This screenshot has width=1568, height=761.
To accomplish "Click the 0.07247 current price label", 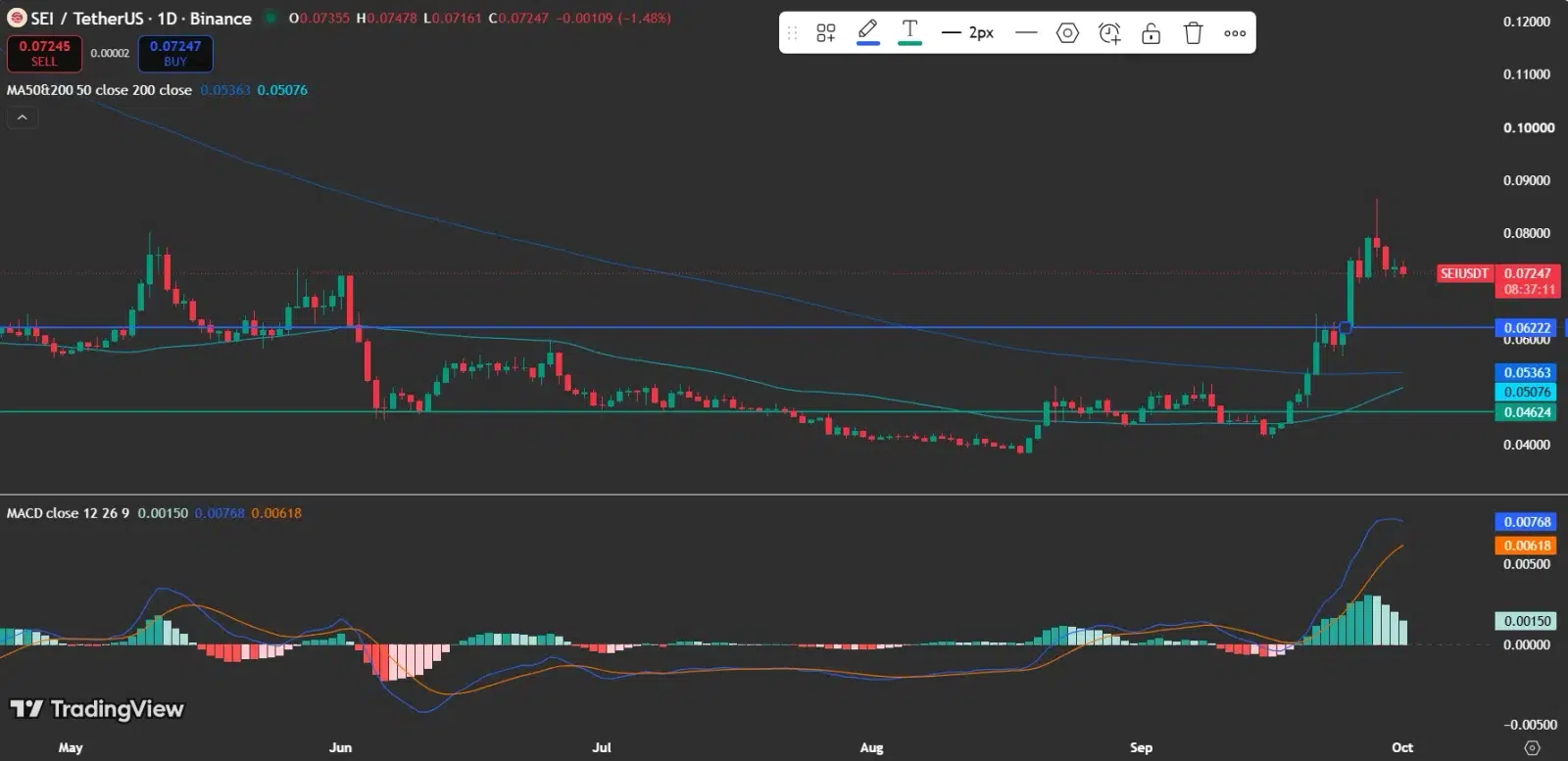I will tap(1528, 273).
